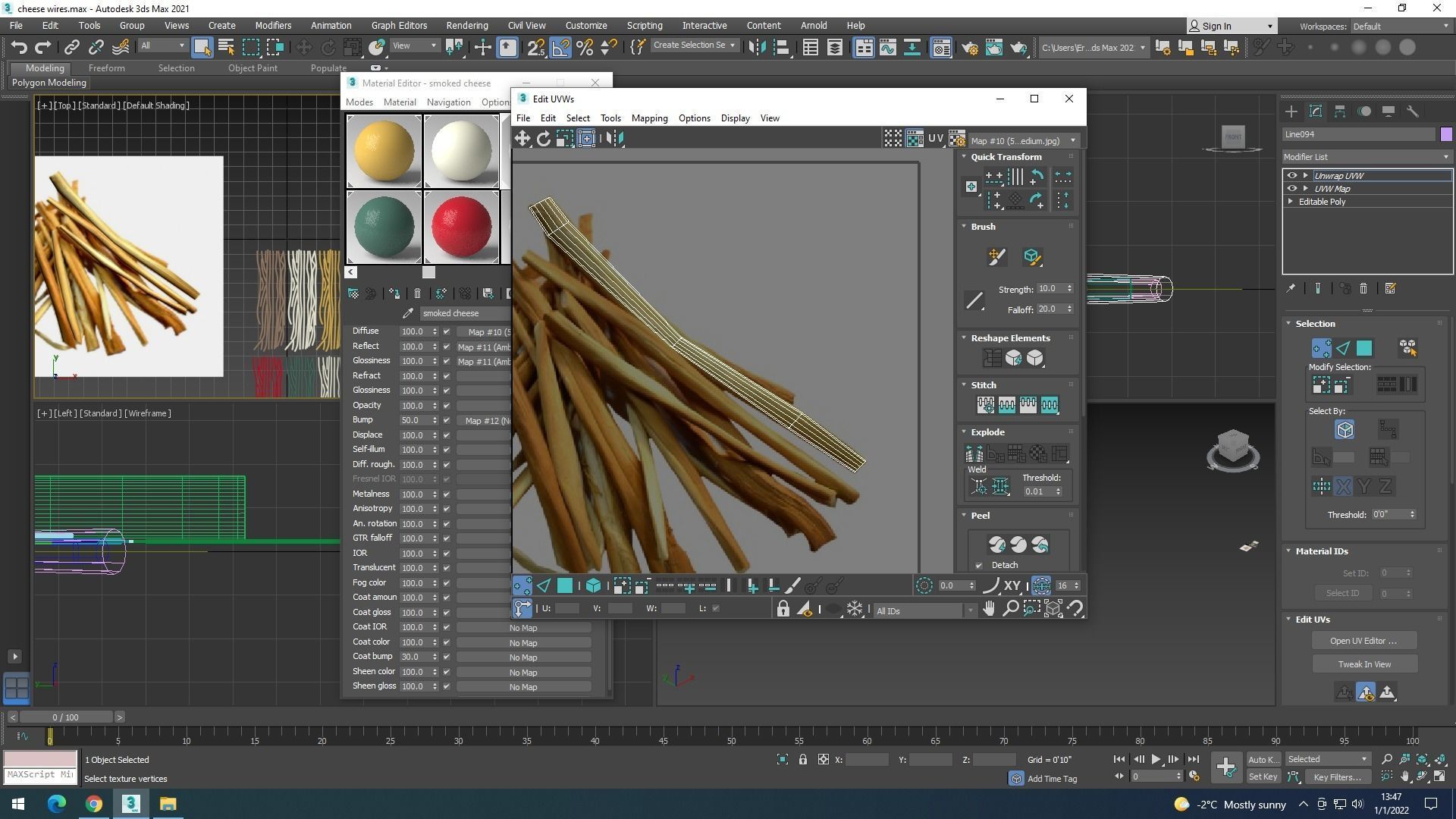Click the Tweak In View button
Viewport: 1456px width, 819px height.
click(1363, 664)
